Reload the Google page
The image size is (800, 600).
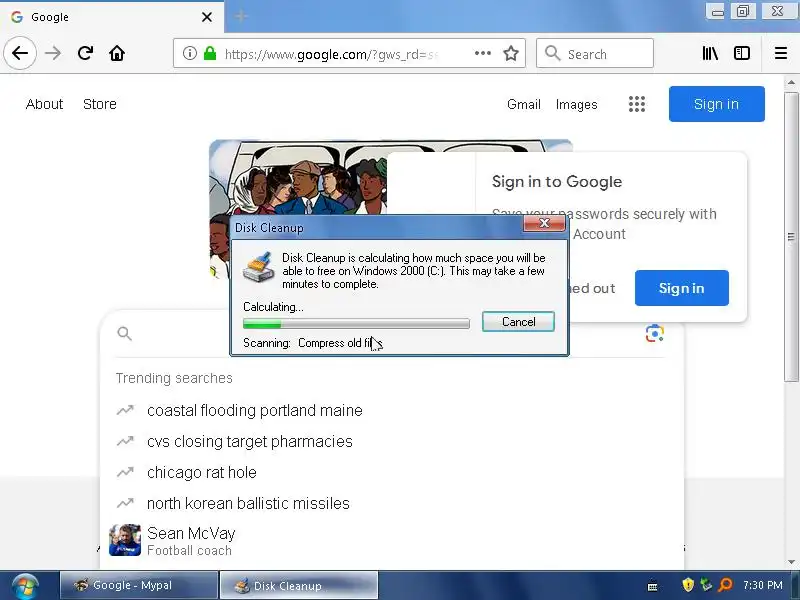(x=85, y=53)
